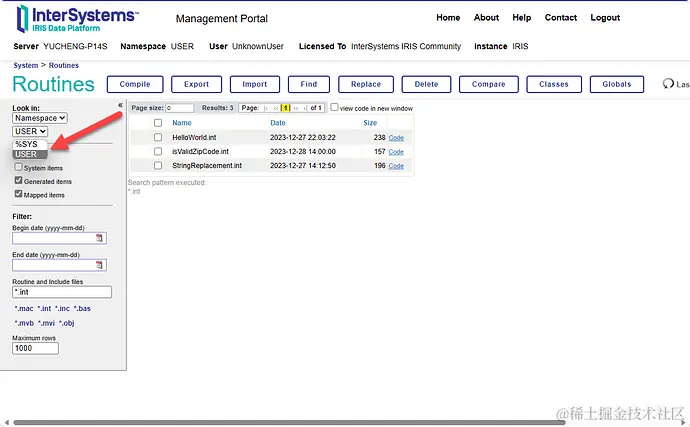Enable System items checkbox
Screen dimensions: 690x427
(x=18, y=167)
